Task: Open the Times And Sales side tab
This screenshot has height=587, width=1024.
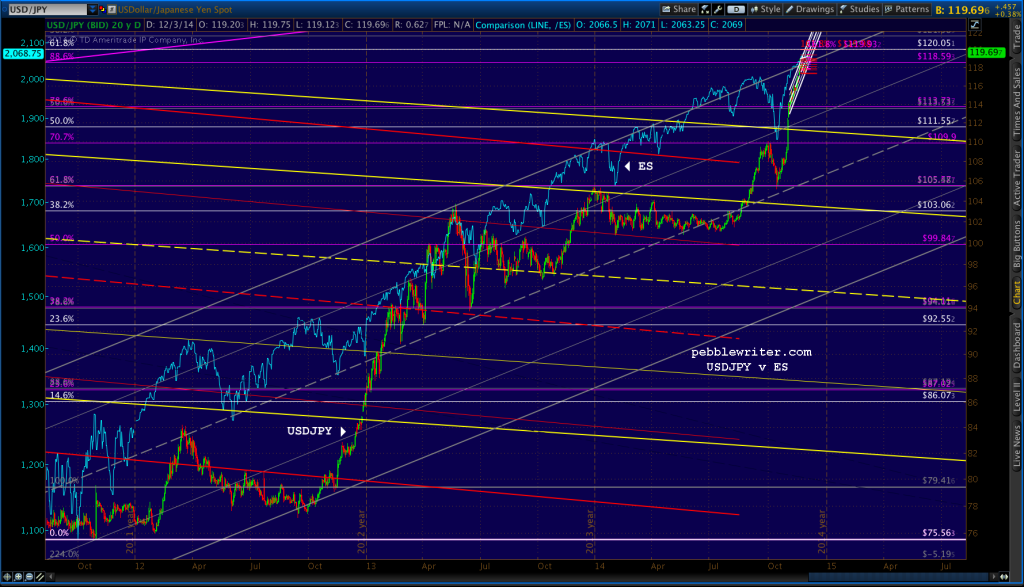Action: pos(1017,103)
